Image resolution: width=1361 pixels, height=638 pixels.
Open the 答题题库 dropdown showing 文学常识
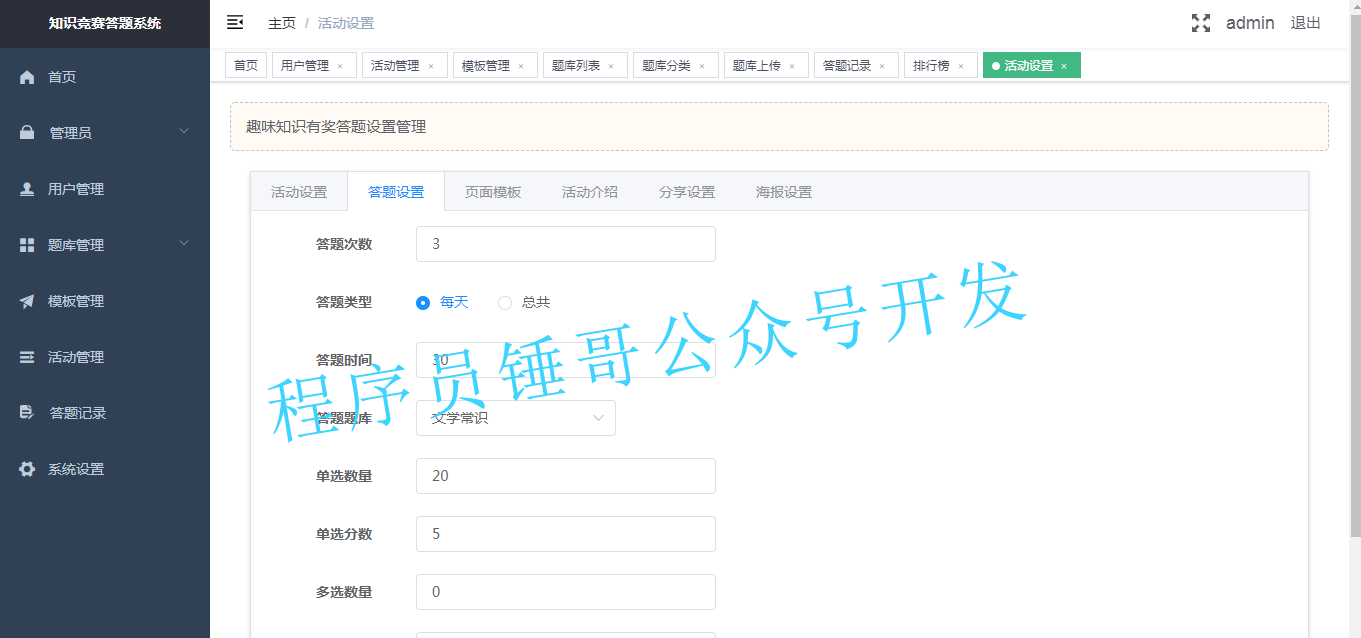point(516,418)
